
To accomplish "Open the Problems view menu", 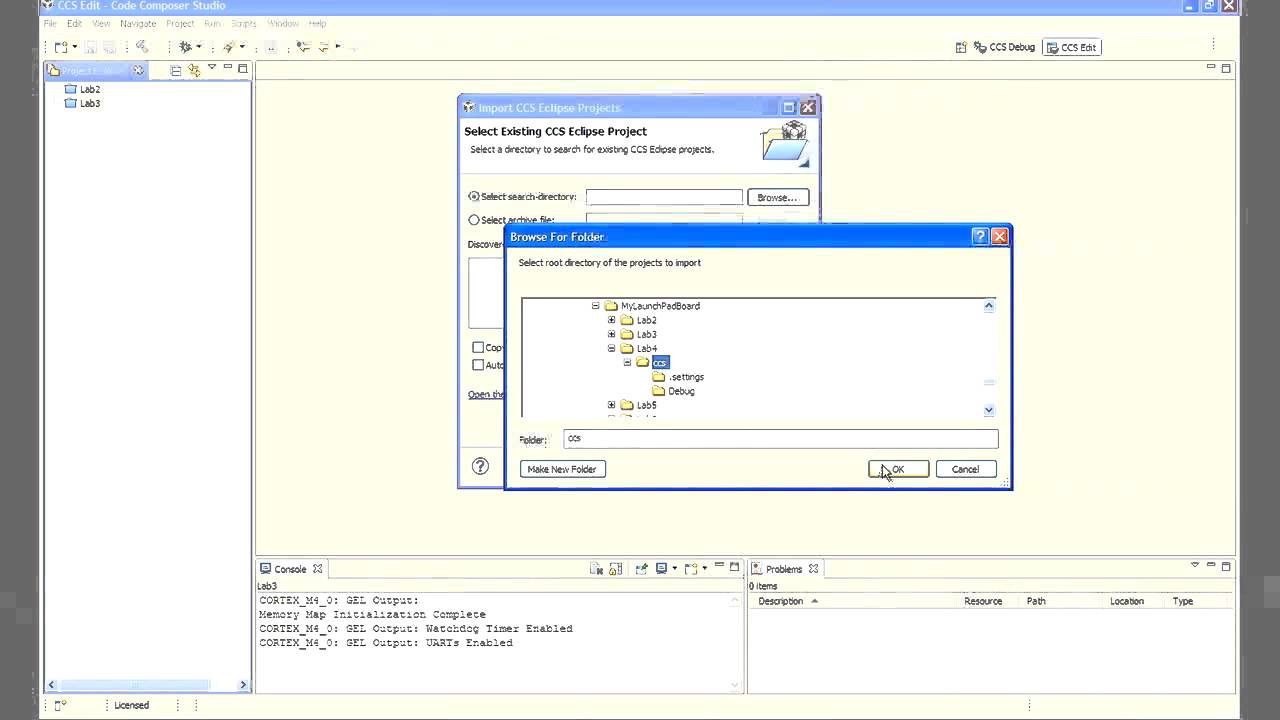I will click(1194, 567).
